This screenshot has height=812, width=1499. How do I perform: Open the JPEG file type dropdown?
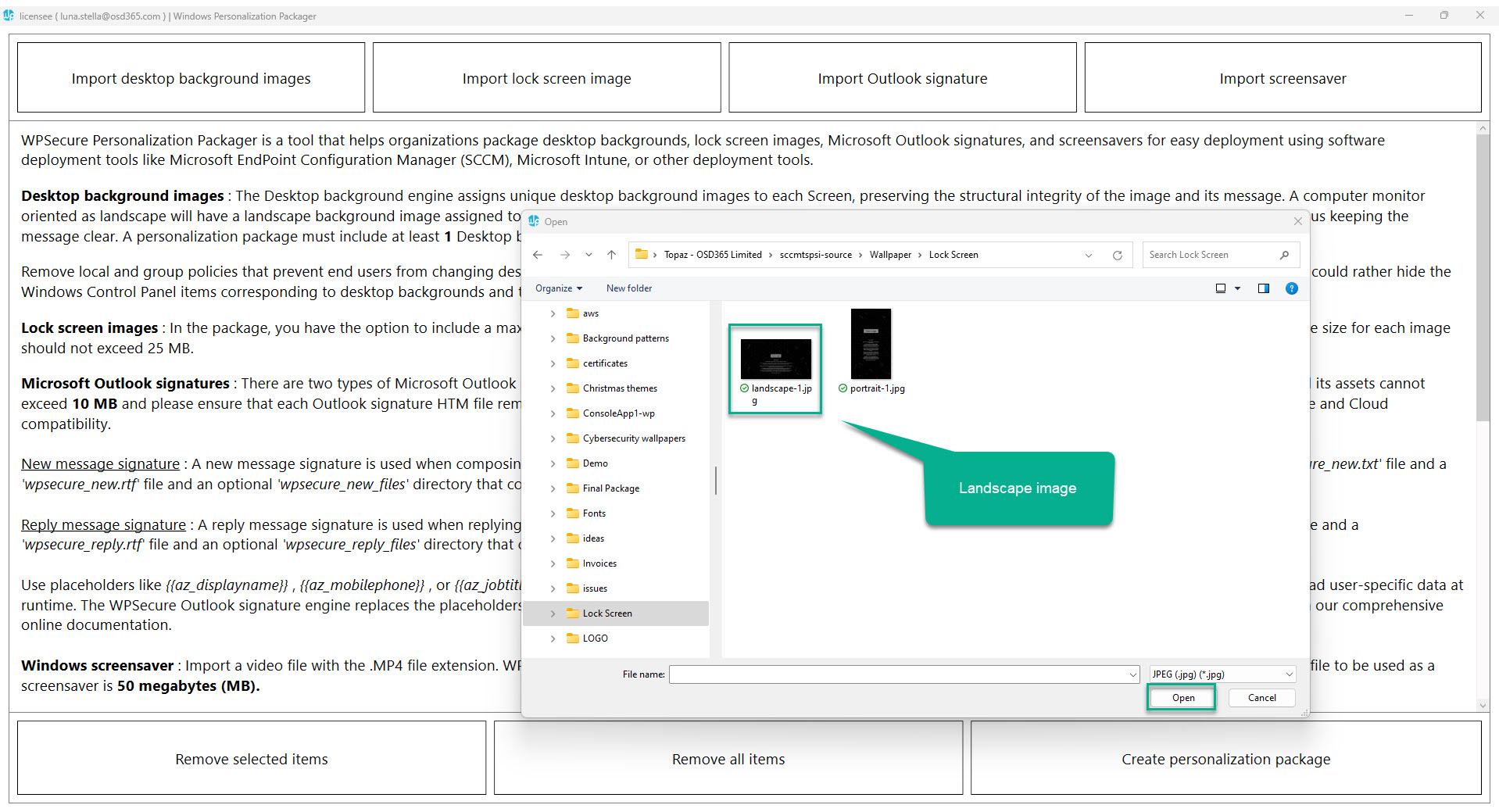[1289, 674]
